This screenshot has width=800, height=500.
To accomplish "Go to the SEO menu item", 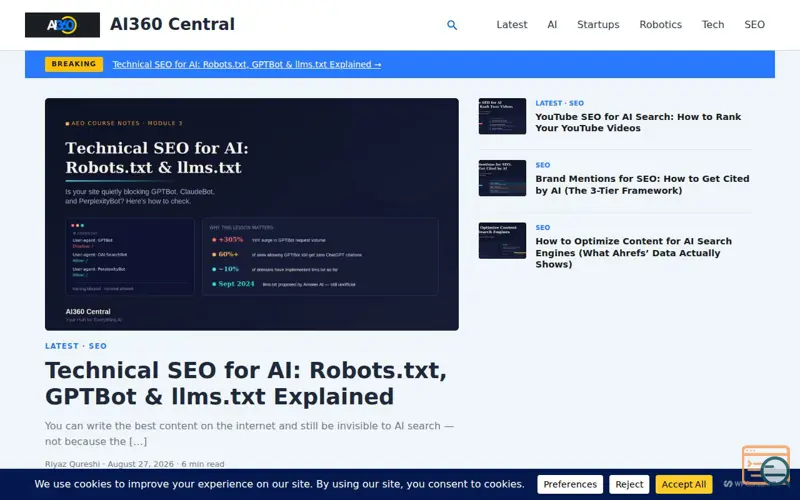I will [x=754, y=24].
